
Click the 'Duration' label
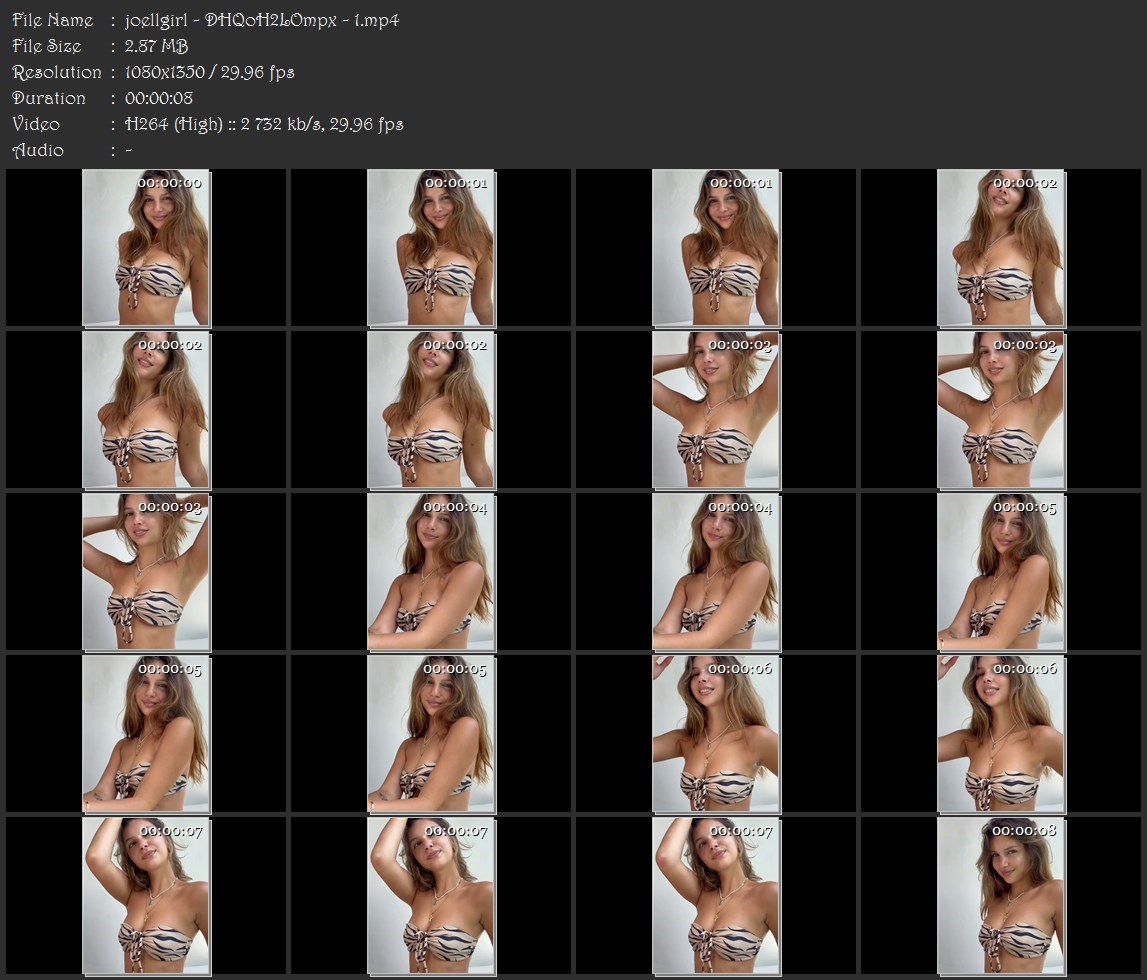pos(49,98)
